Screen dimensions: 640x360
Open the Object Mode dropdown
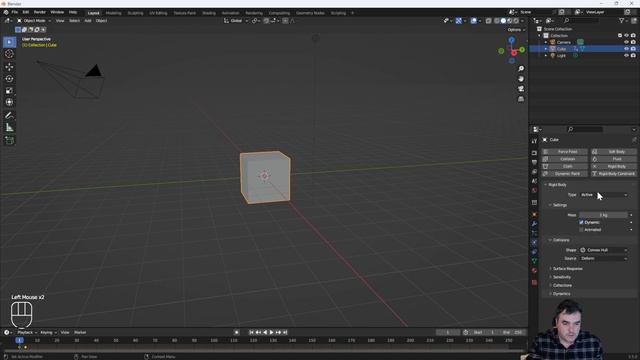coord(34,20)
